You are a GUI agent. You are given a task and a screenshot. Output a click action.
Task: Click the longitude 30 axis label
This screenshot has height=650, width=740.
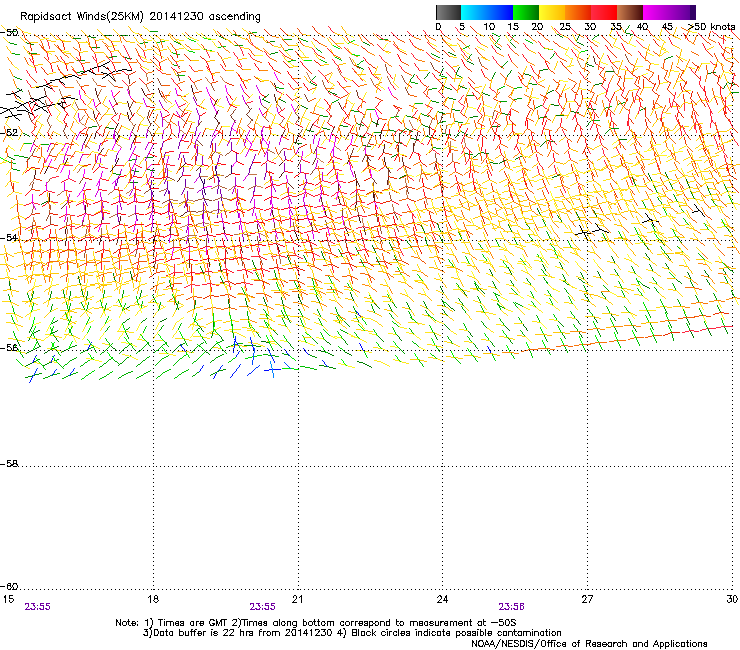(x=732, y=599)
